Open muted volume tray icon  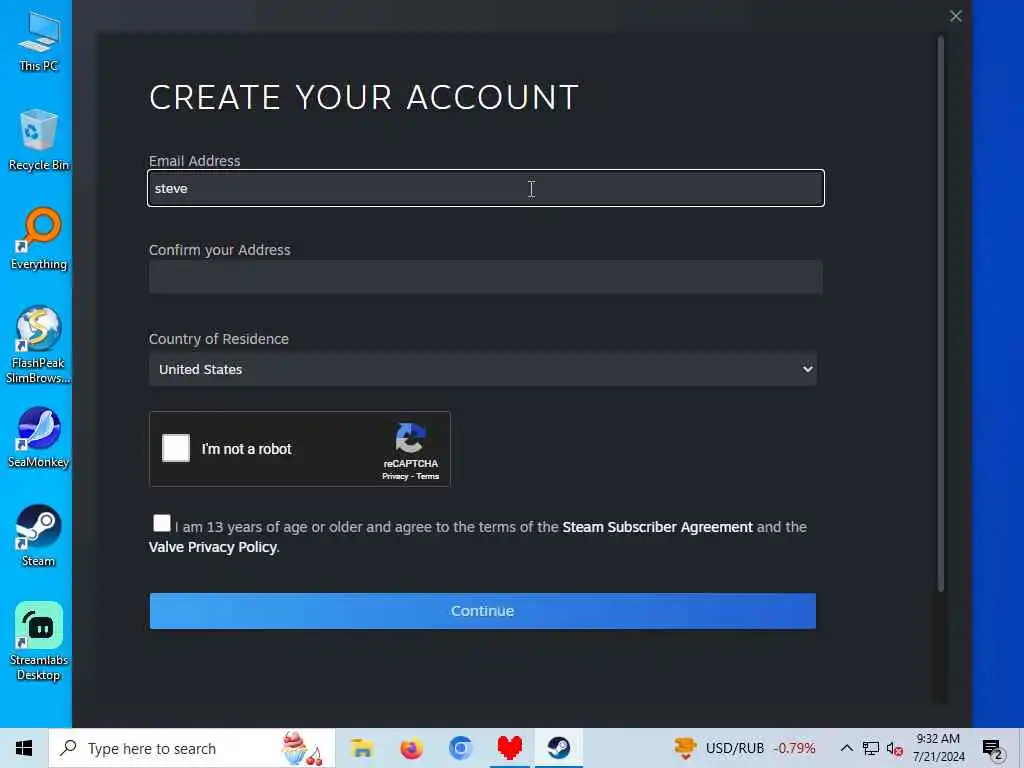[x=895, y=748]
